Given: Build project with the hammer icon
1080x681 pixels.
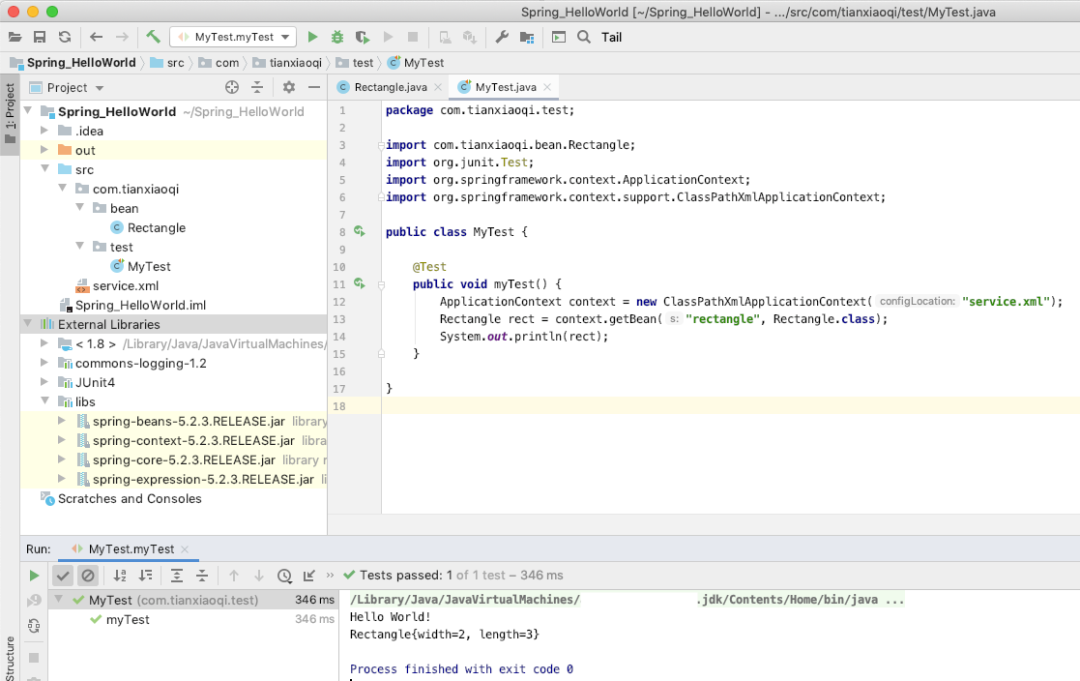Looking at the screenshot, I should (153, 37).
